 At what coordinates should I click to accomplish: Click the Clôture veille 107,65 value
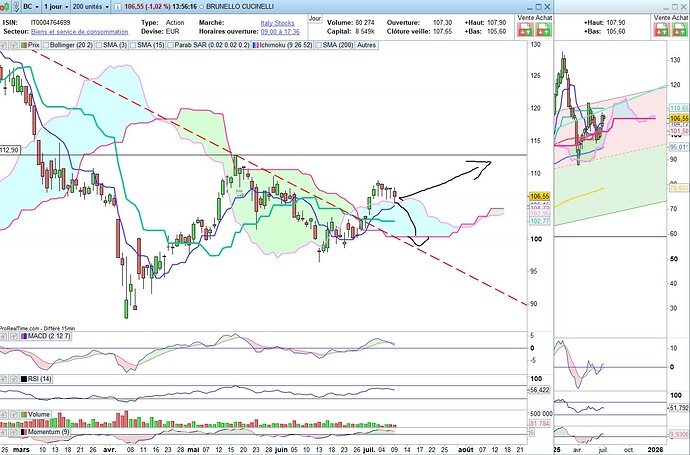[x=443, y=31]
